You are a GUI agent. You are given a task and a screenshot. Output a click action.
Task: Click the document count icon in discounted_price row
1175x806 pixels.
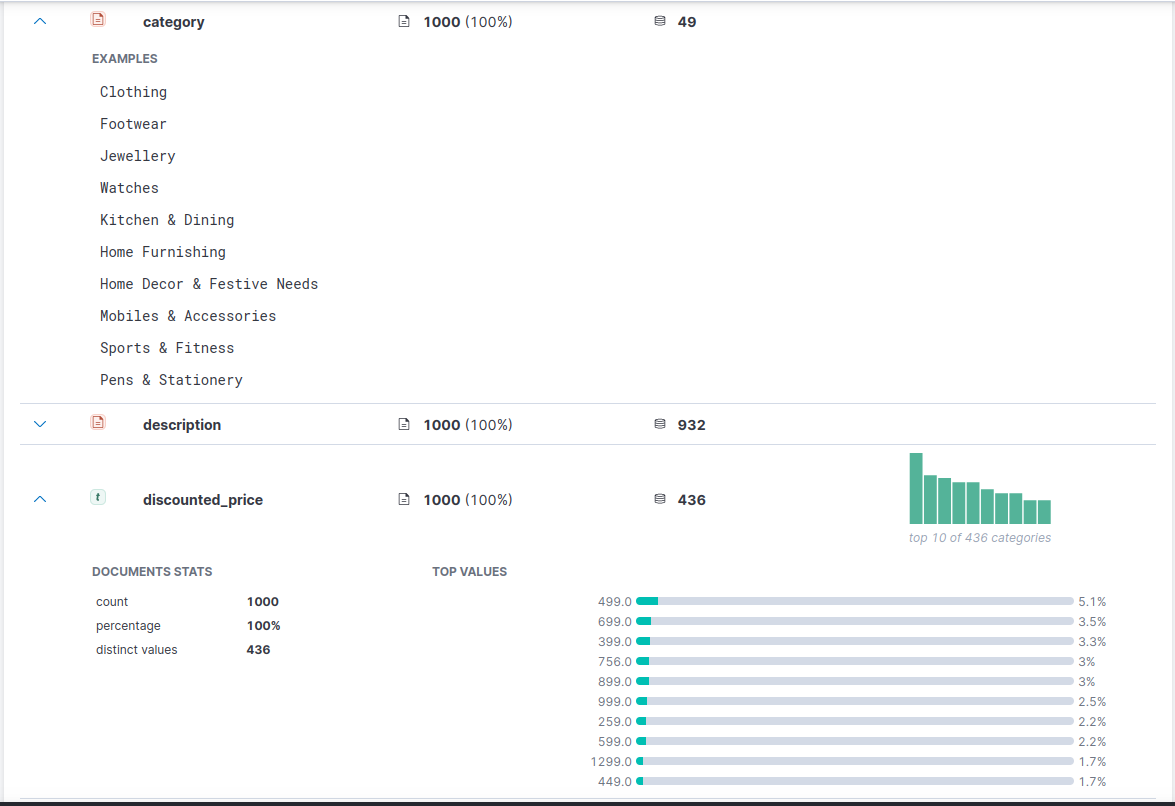(x=404, y=500)
